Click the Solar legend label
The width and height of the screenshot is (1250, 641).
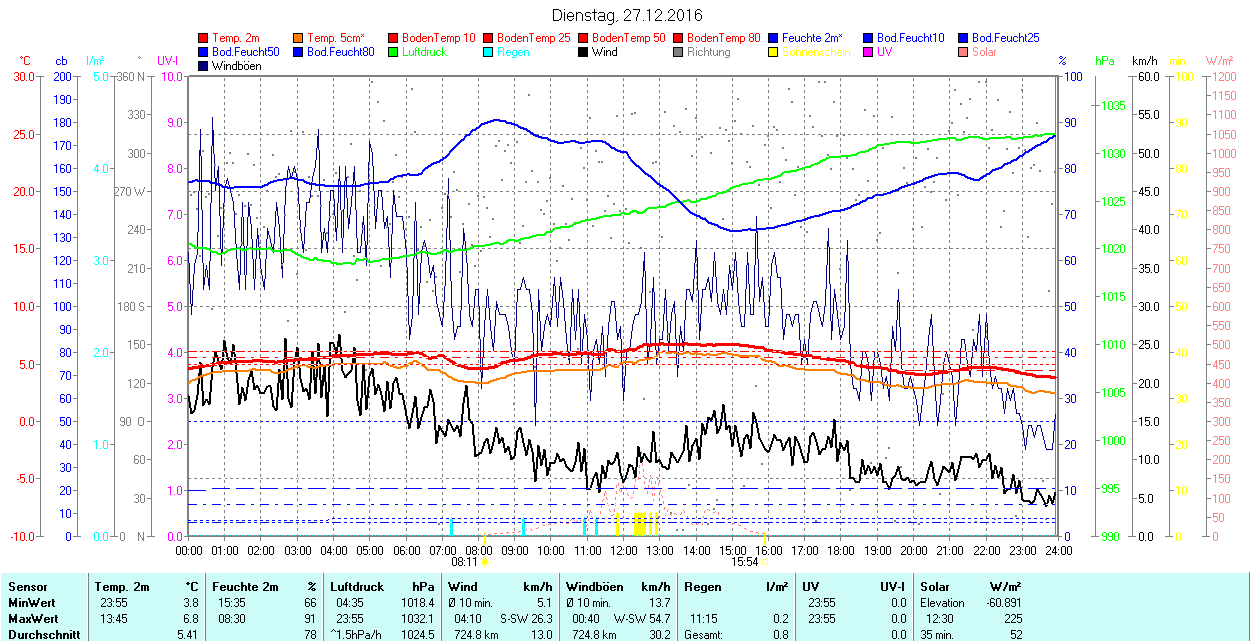pos(984,52)
